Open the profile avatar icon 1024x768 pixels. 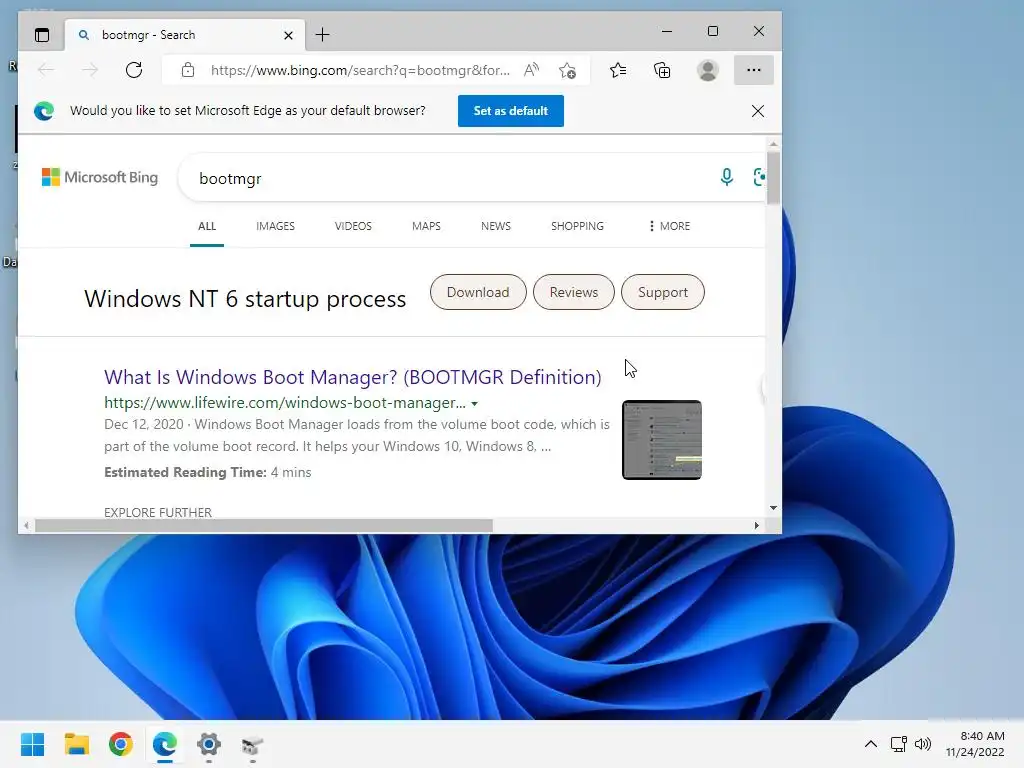(x=707, y=70)
